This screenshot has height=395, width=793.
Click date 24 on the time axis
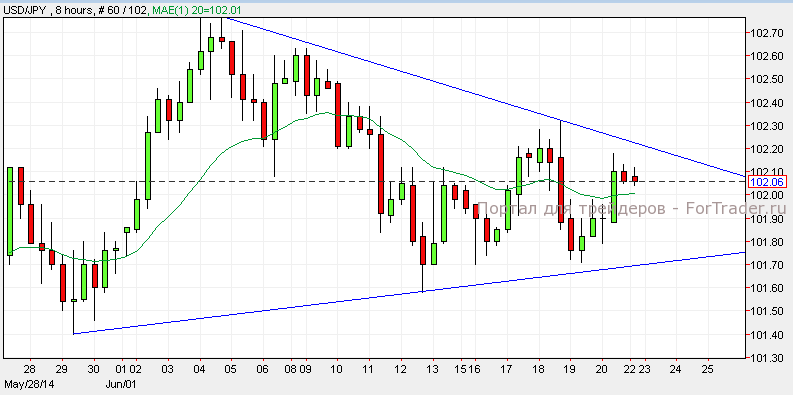676,369
